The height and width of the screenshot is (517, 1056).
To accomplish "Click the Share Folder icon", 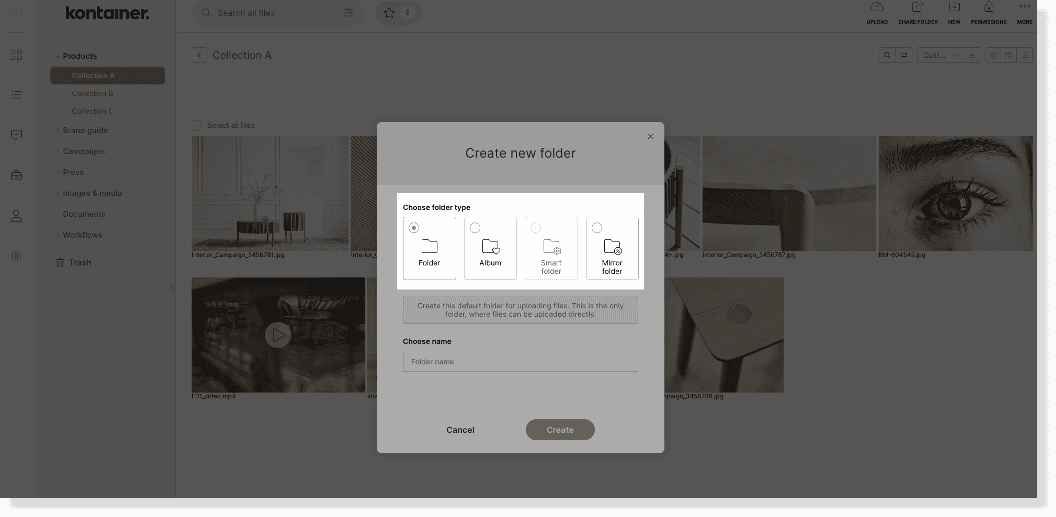I will 917,7.
